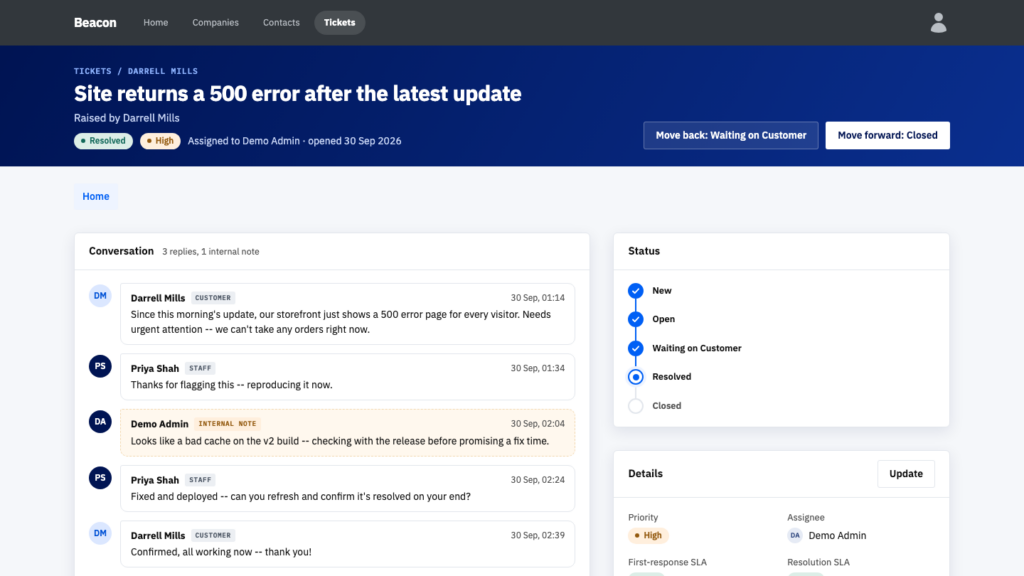The height and width of the screenshot is (576, 1024).
Task: Click Move back: Waiting on Customer
Action: pyautogui.click(x=731, y=135)
